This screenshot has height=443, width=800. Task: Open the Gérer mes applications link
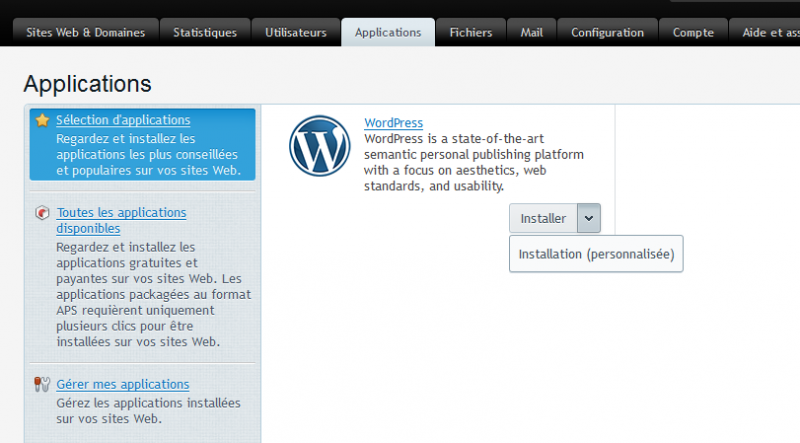(x=123, y=384)
